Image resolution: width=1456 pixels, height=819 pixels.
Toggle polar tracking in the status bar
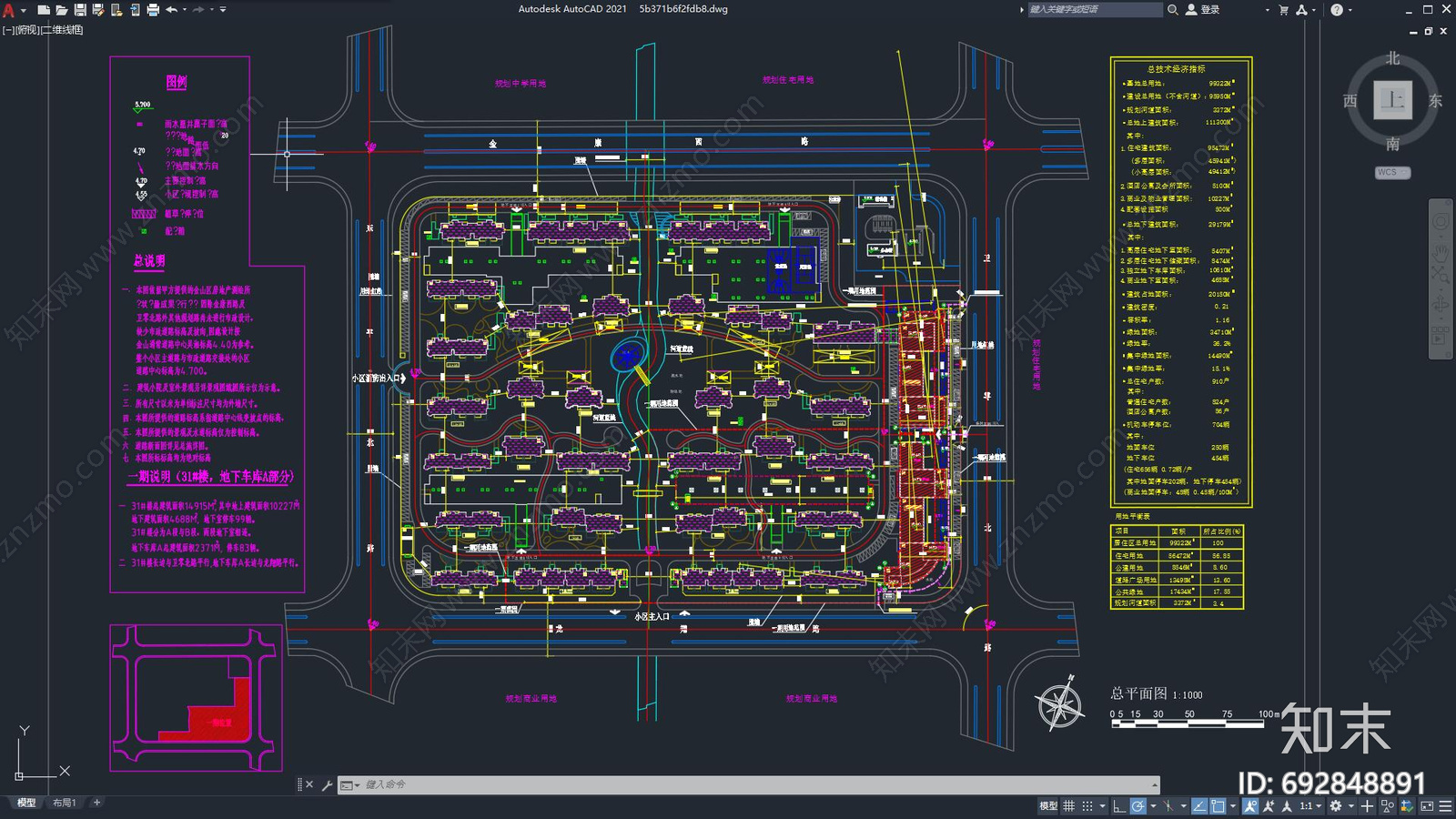point(1138,805)
